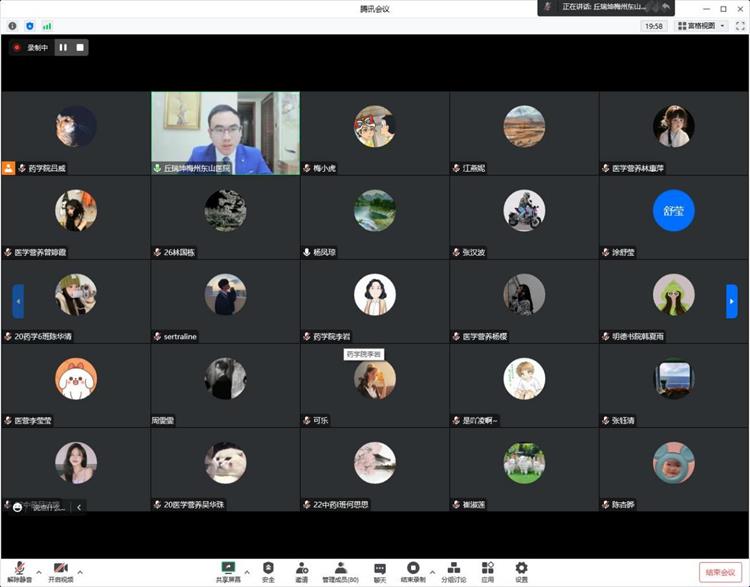Viewport: 750px width, 587px height.
Task: Expand recording options arrow beside 结束录制
Action: coord(432,572)
